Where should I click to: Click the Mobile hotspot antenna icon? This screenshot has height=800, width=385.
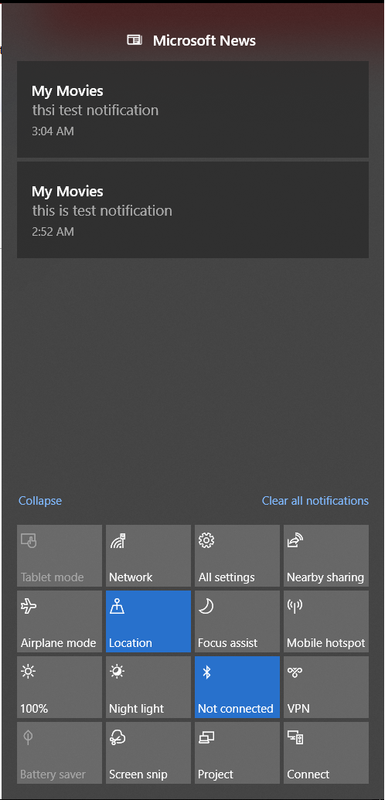[295, 607]
